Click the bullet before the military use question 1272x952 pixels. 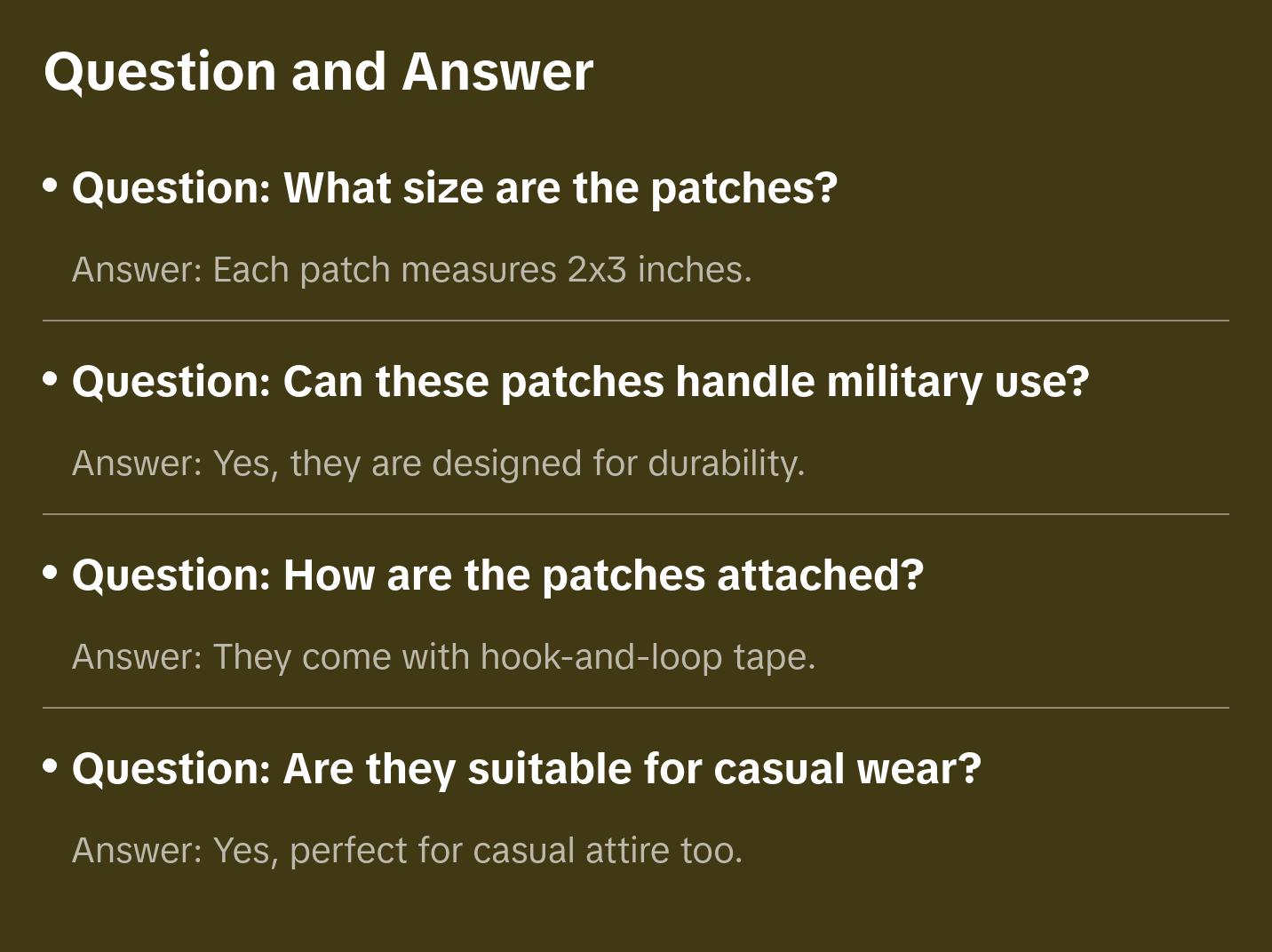(51, 378)
